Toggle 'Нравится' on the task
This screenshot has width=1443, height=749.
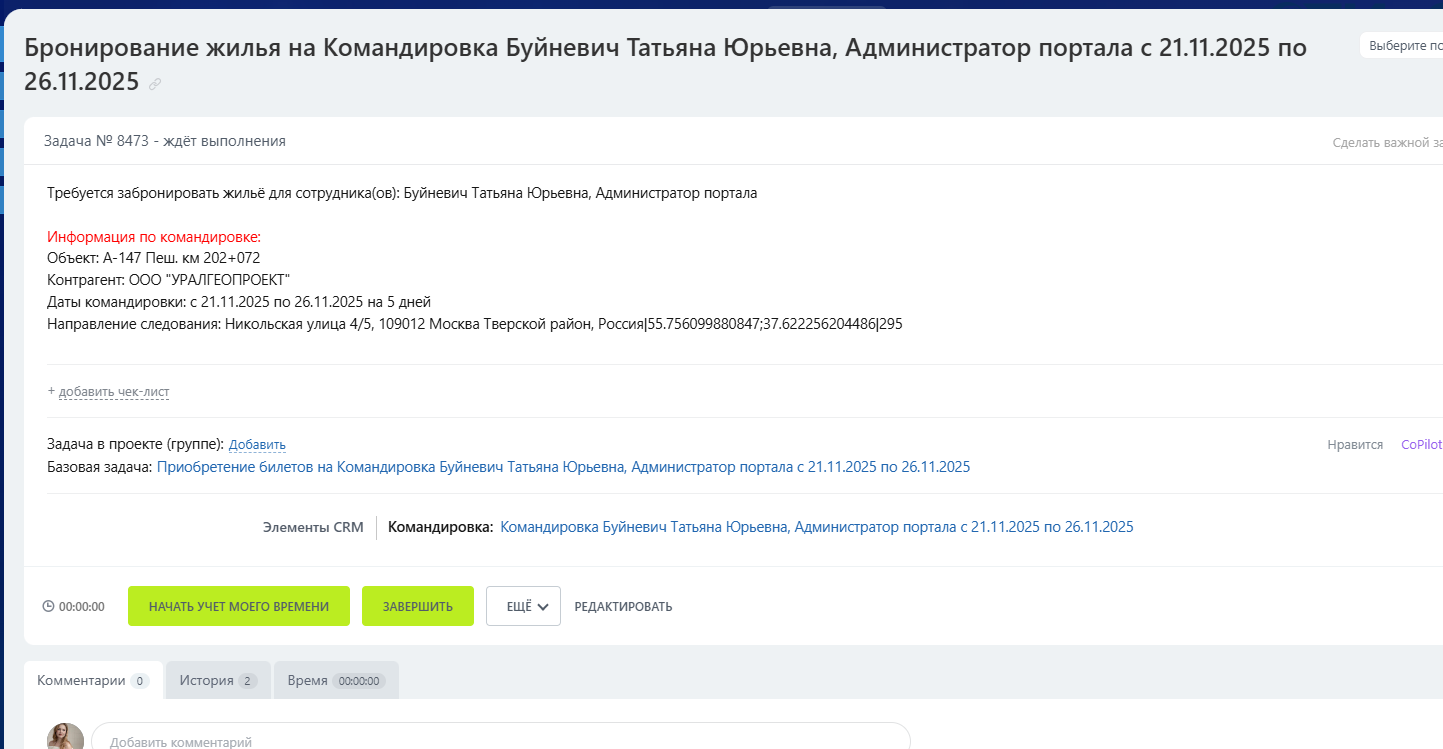click(x=1354, y=444)
